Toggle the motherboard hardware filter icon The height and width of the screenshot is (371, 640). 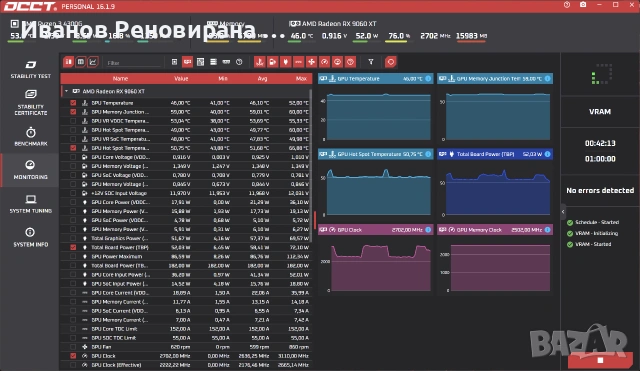(200, 62)
